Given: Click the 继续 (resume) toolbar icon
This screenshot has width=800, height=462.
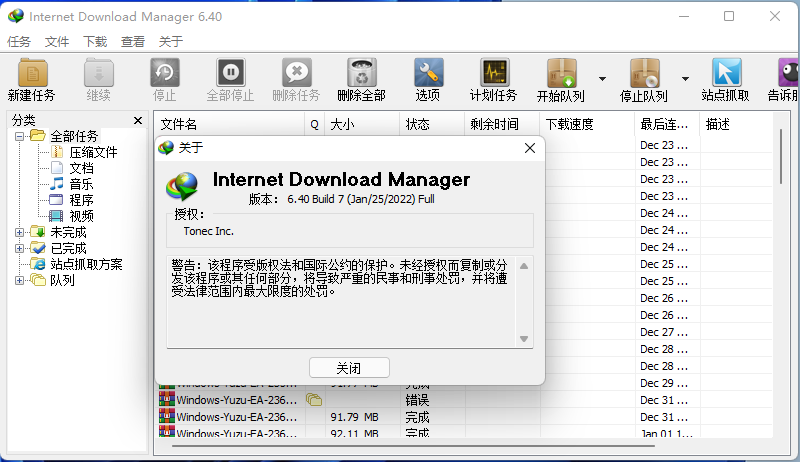Looking at the screenshot, I should [98, 72].
